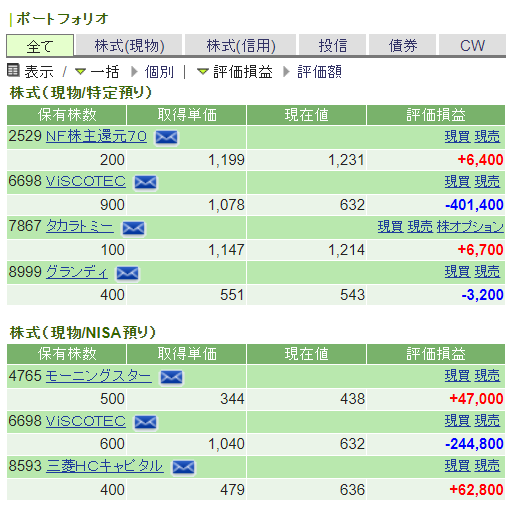This screenshot has height=513, width=516.
Task: Open the 三菱HCキャピタル stock link
Action: coord(105,466)
